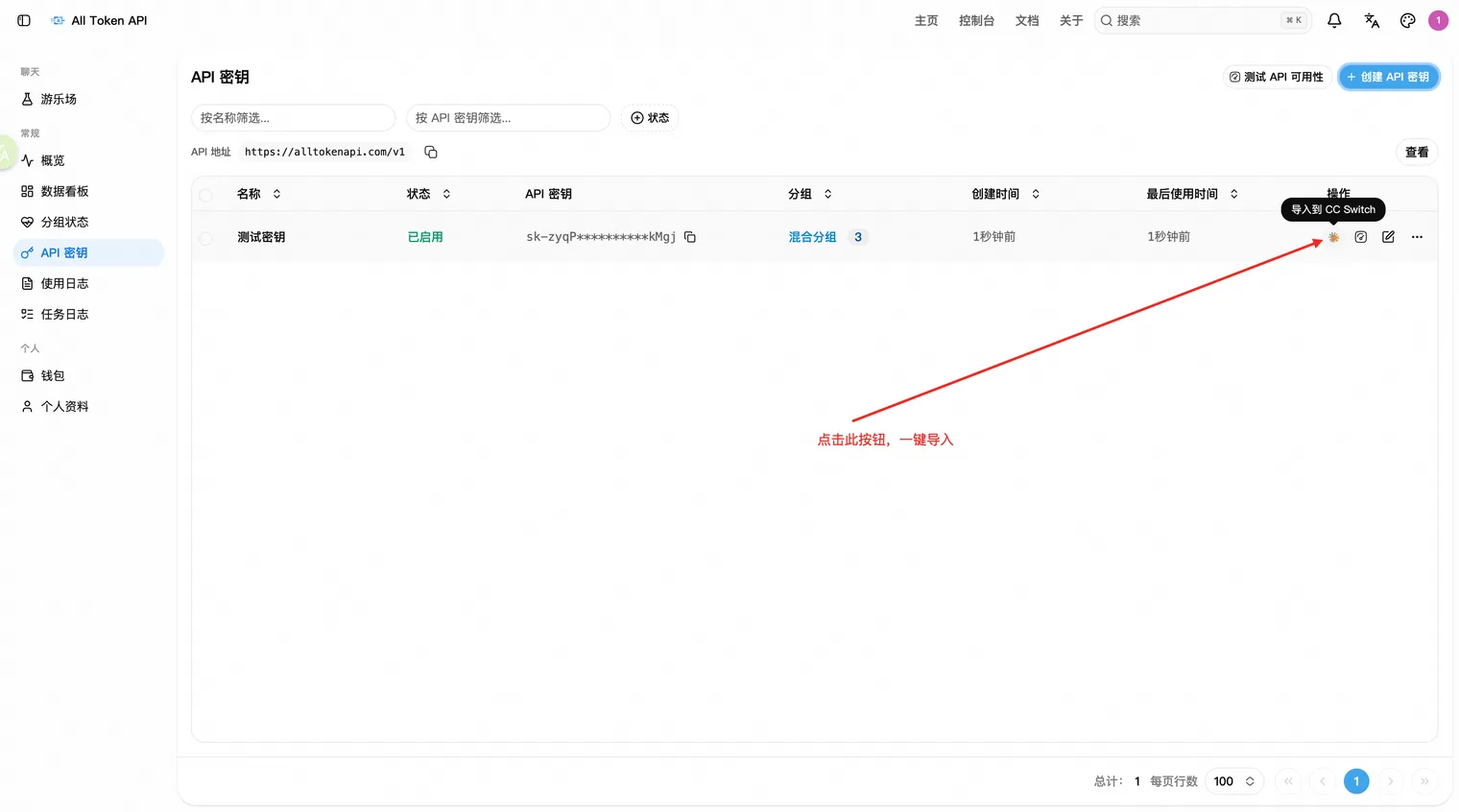1459x812 pixels.
Task: Sort by 状态 column
Action: pos(429,194)
